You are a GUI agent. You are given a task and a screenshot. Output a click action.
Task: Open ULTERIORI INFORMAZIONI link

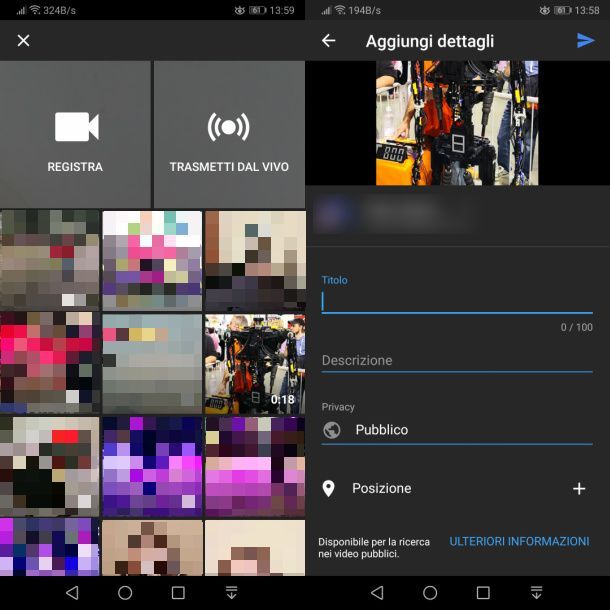pyautogui.click(x=519, y=542)
